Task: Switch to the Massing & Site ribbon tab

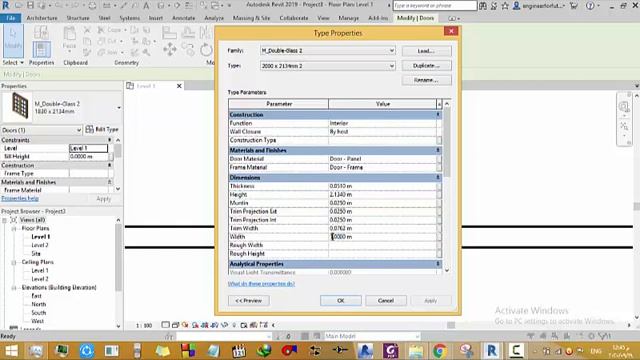Action: click(x=251, y=18)
